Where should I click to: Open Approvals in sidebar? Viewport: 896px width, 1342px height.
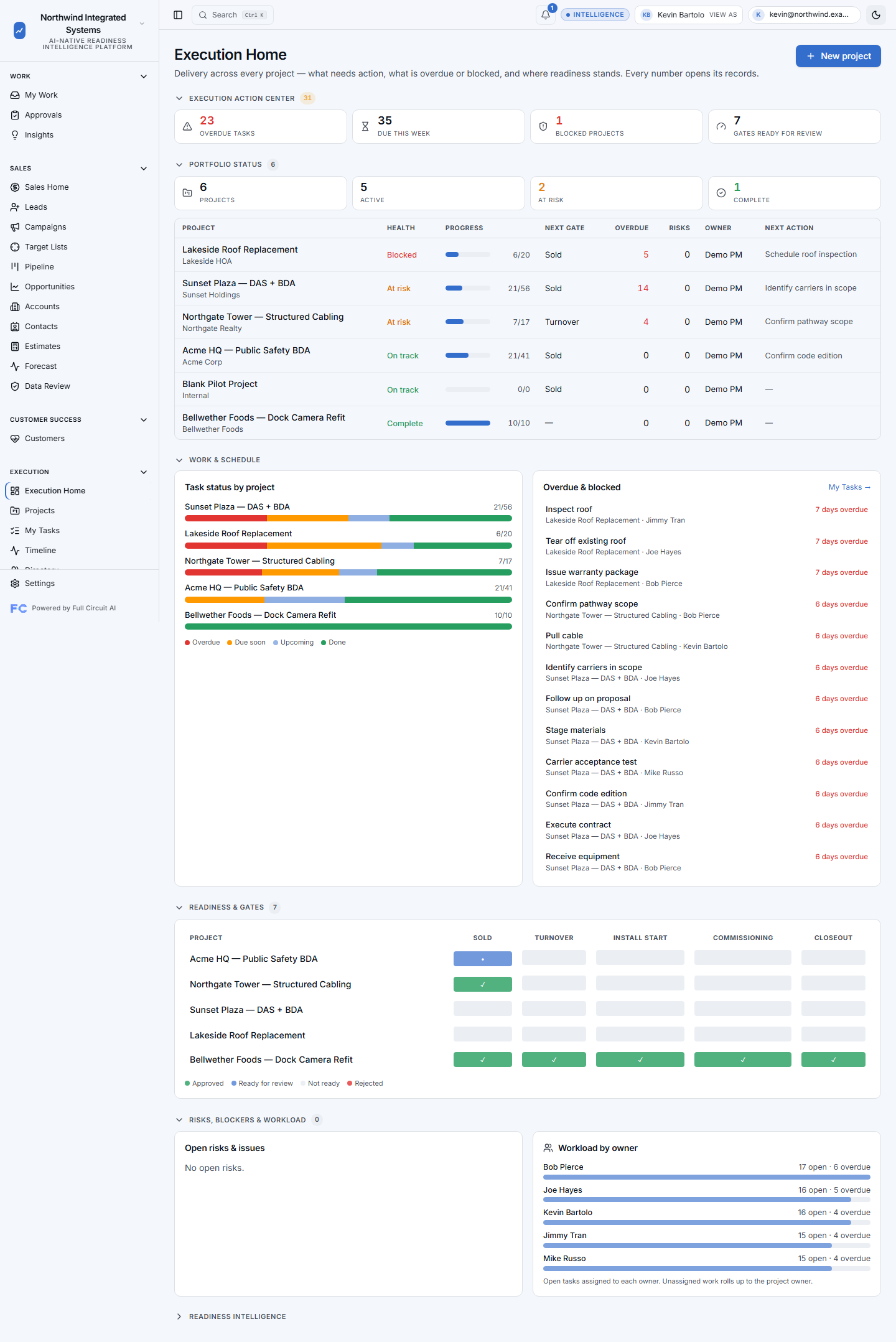(x=79, y=115)
